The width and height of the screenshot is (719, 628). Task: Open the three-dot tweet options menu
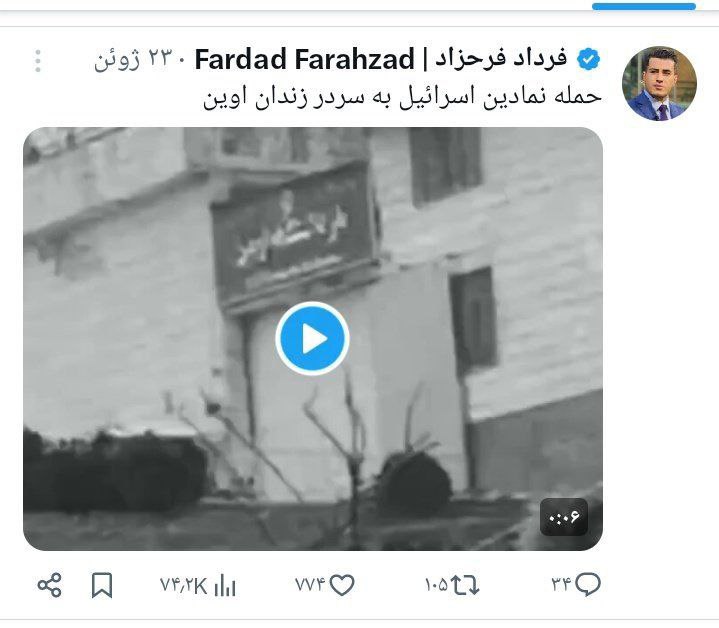[x=38, y=61]
